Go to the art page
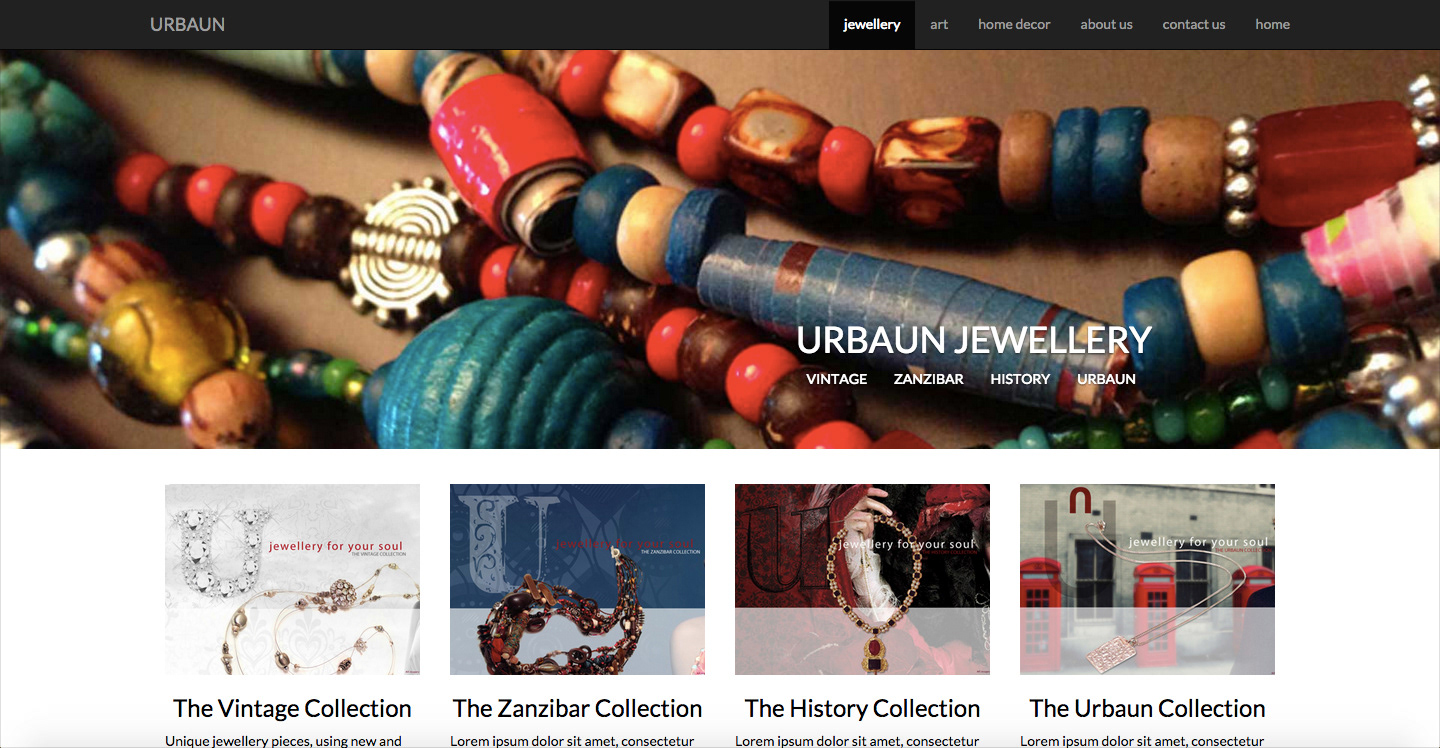 tap(939, 24)
